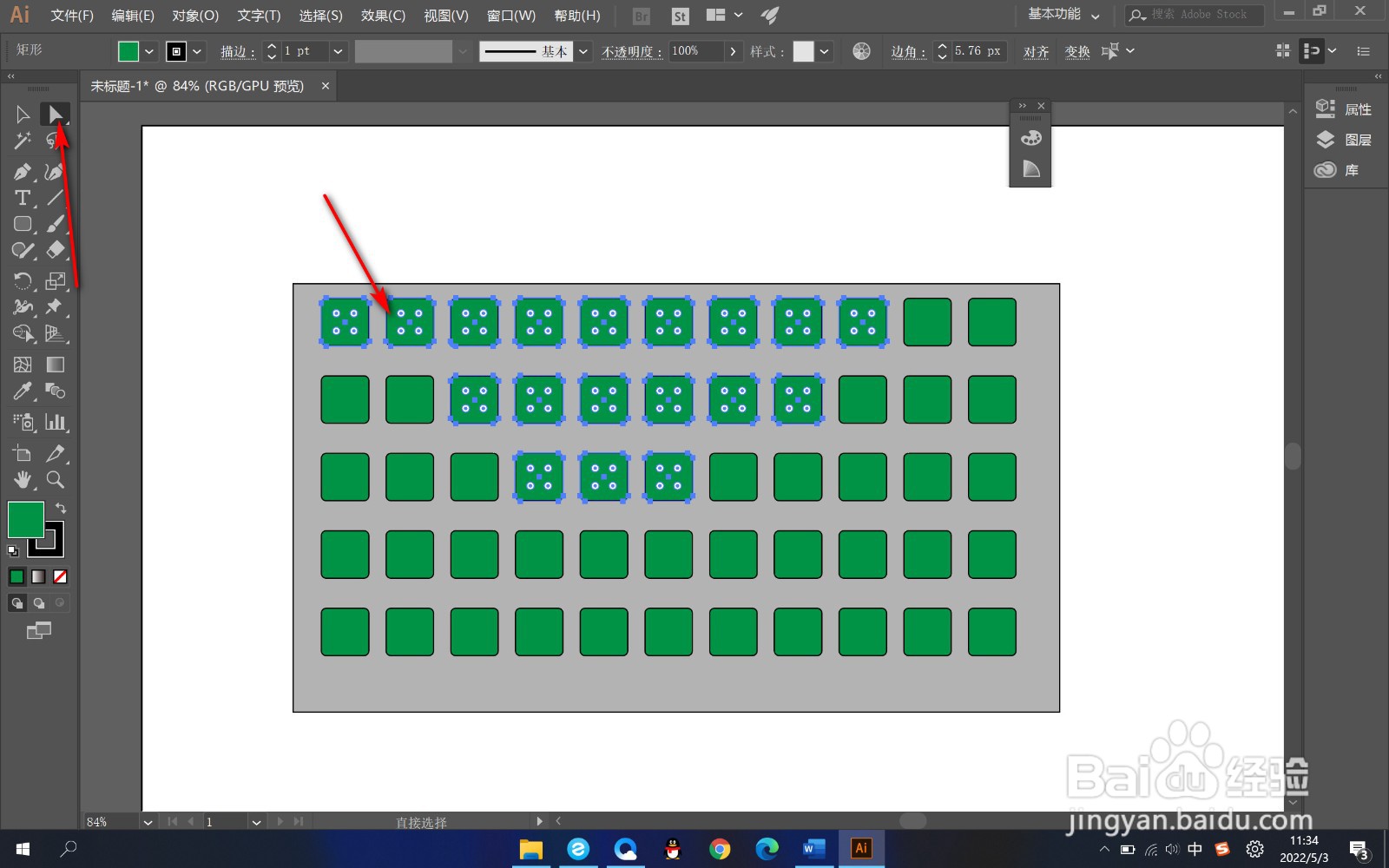Image resolution: width=1389 pixels, height=868 pixels.
Task: Open the 视图(V) menu
Action: coord(446,16)
